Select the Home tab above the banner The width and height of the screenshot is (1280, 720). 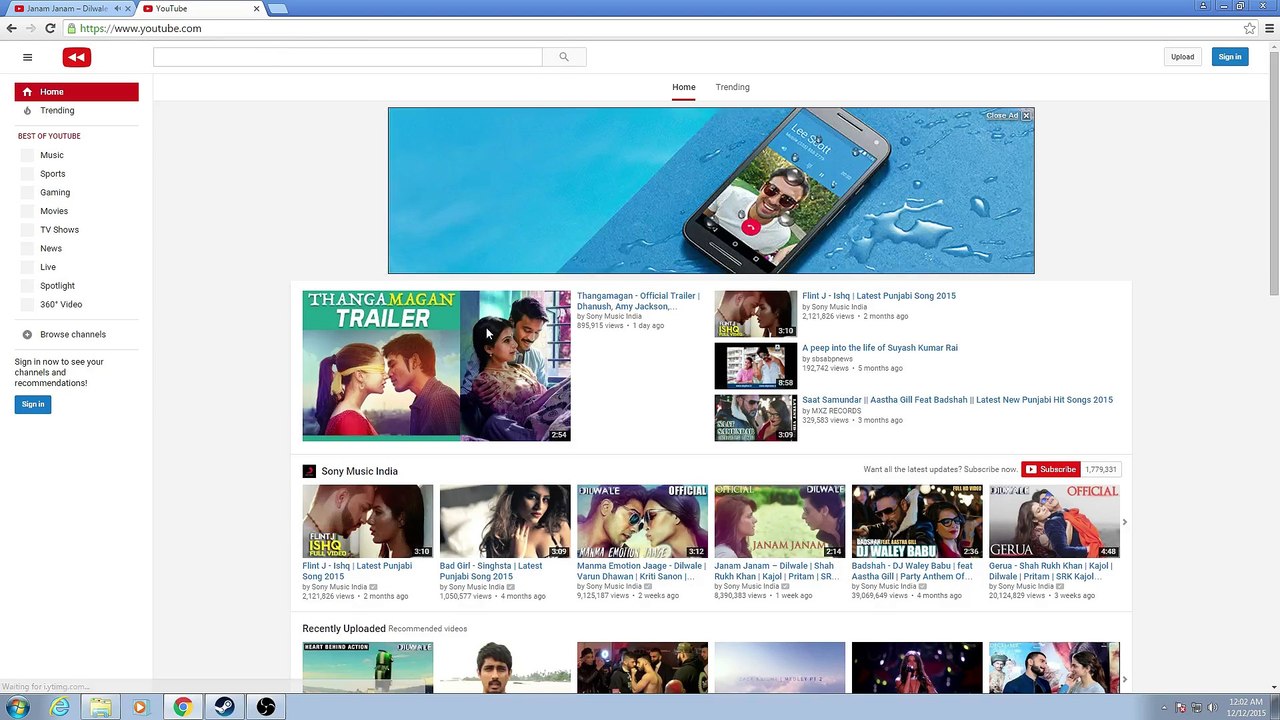click(684, 87)
